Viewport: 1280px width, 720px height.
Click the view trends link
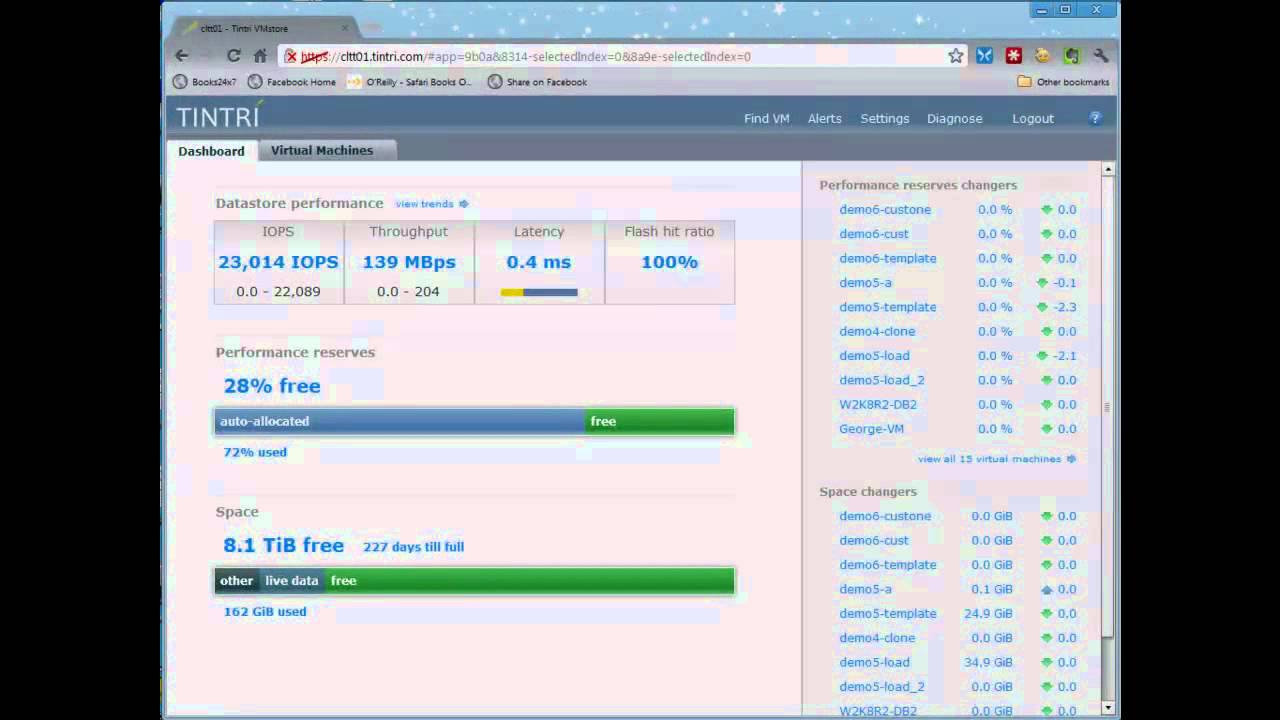pos(424,204)
